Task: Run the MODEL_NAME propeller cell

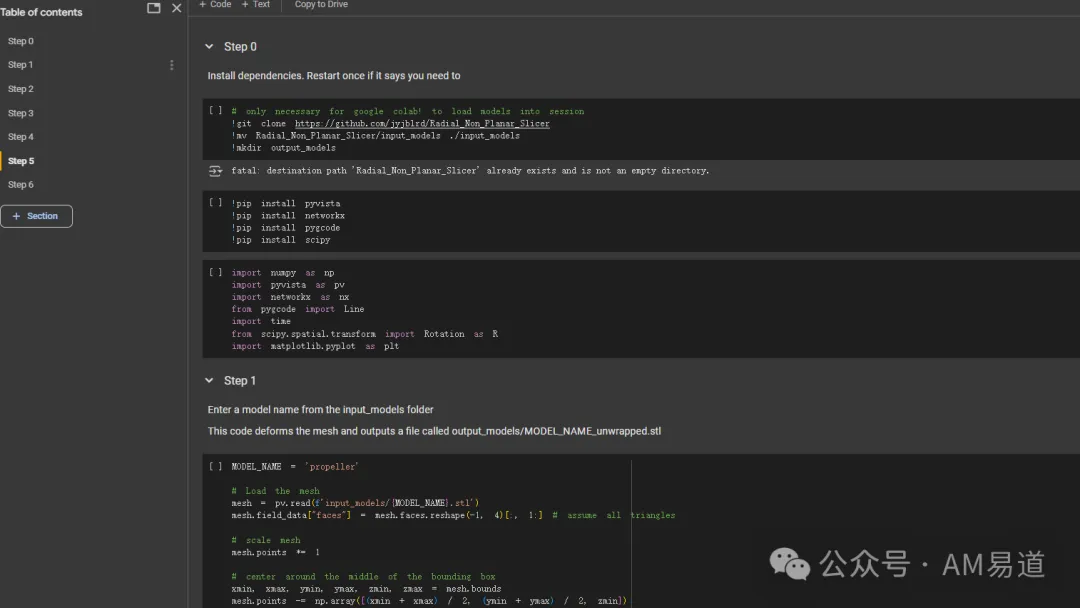Action: click(216, 467)
